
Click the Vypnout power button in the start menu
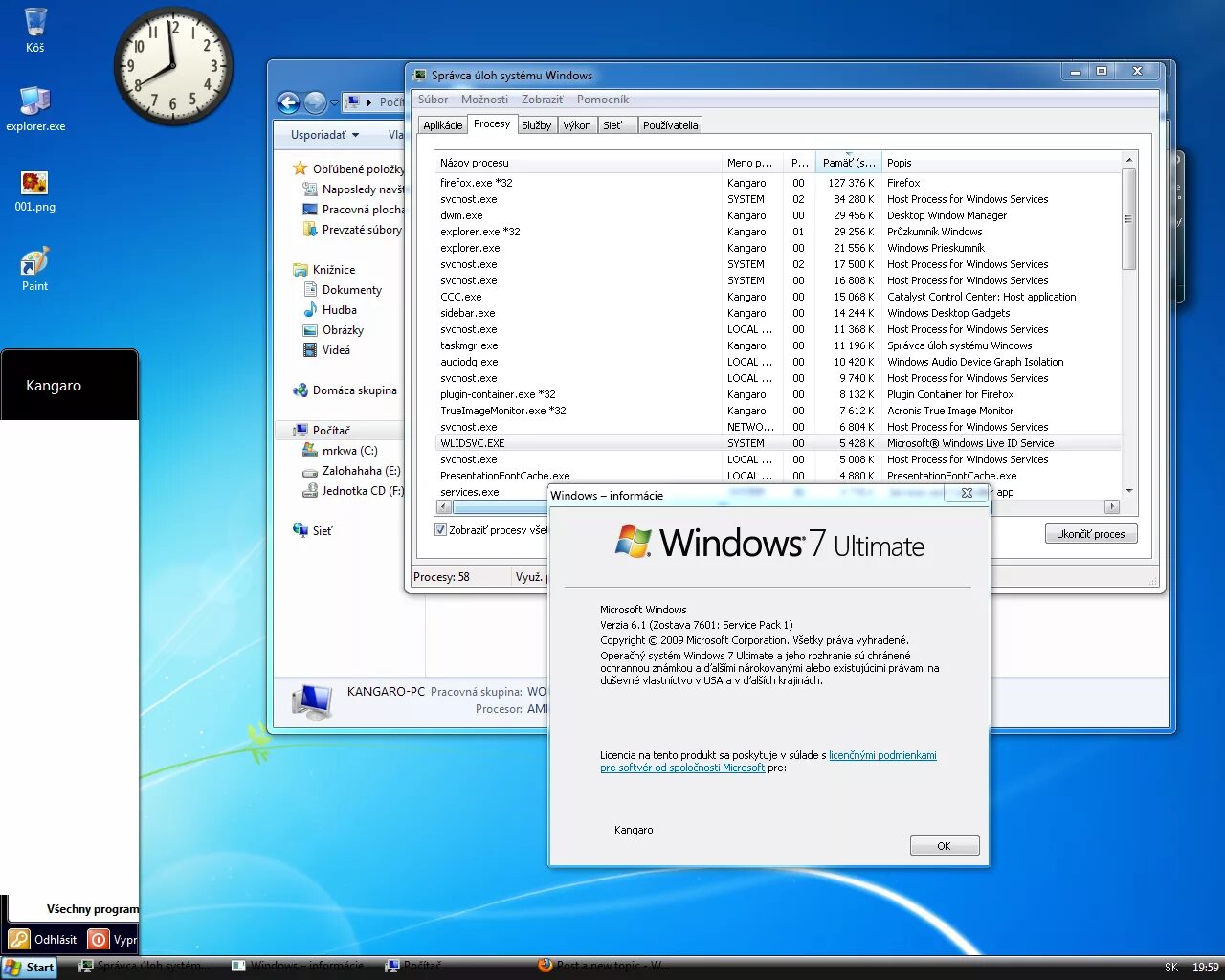113,940
